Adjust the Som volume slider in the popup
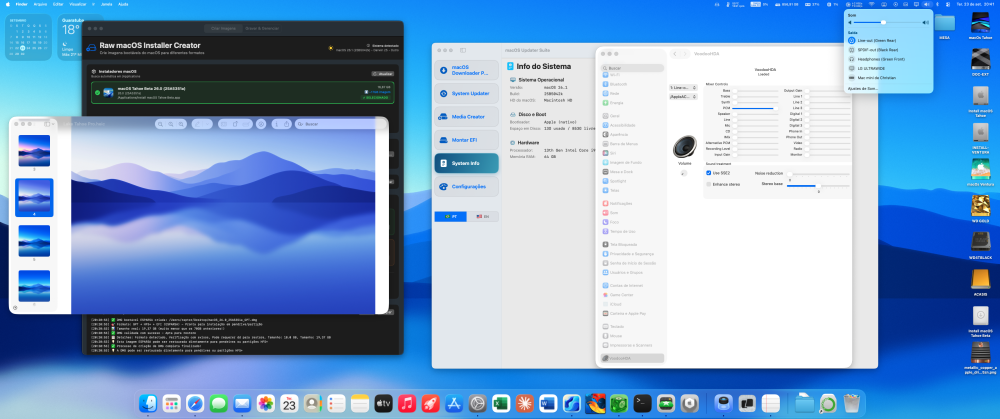 coord(888,22)
